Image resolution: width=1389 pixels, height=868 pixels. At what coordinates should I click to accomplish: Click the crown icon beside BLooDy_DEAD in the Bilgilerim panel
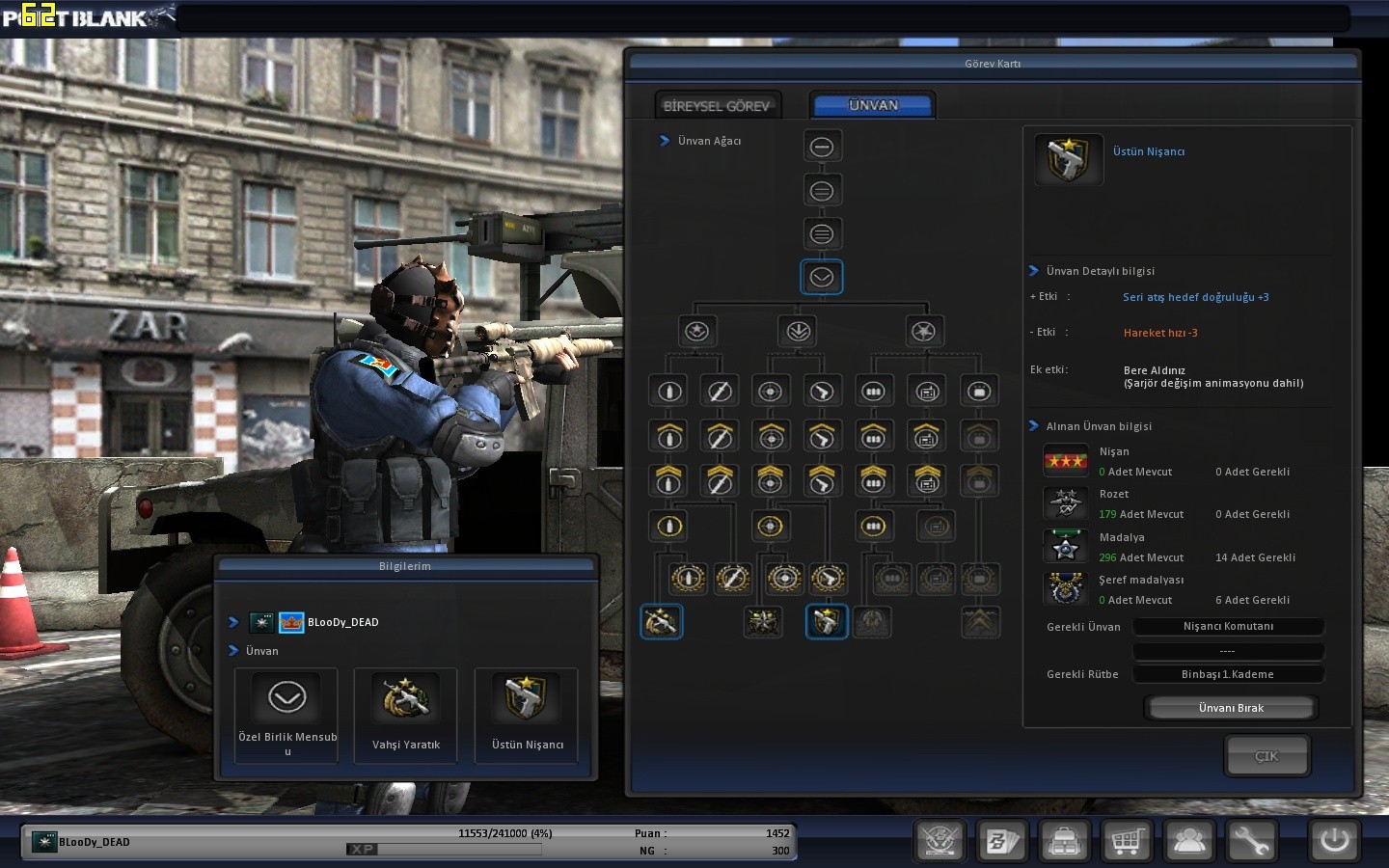click(291, 622)
